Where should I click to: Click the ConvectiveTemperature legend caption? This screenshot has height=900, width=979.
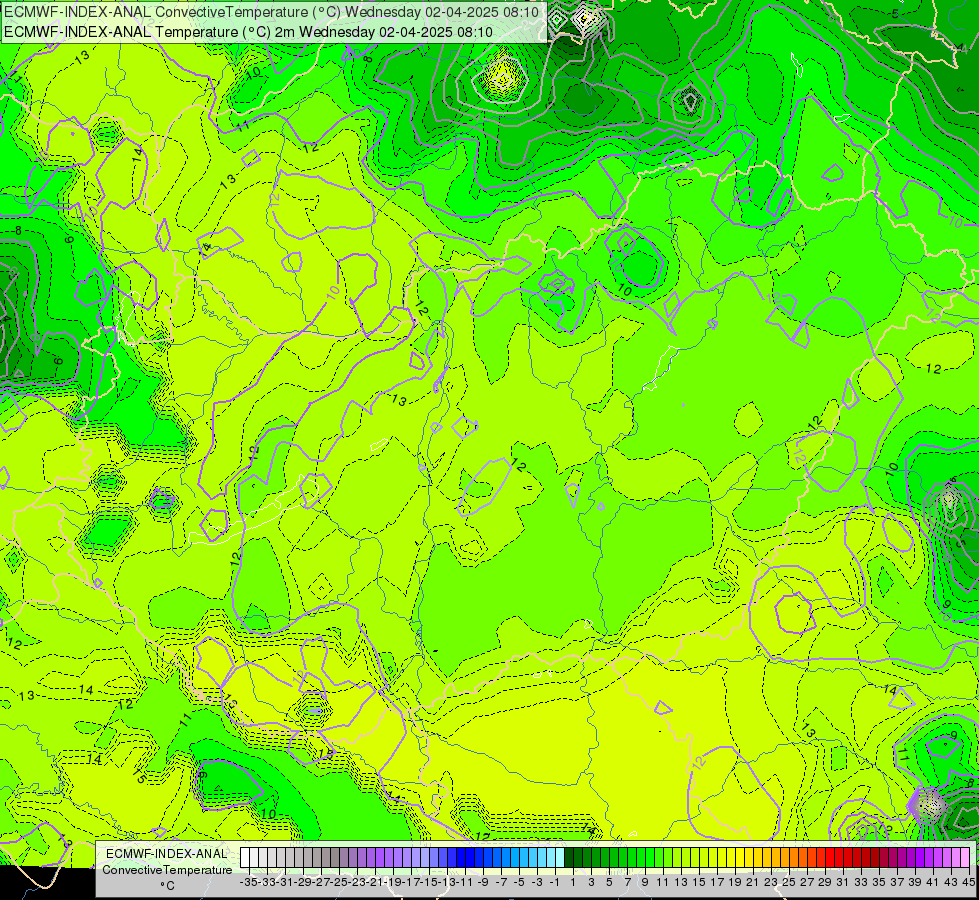pyautogui.click(x=167, y=870)
